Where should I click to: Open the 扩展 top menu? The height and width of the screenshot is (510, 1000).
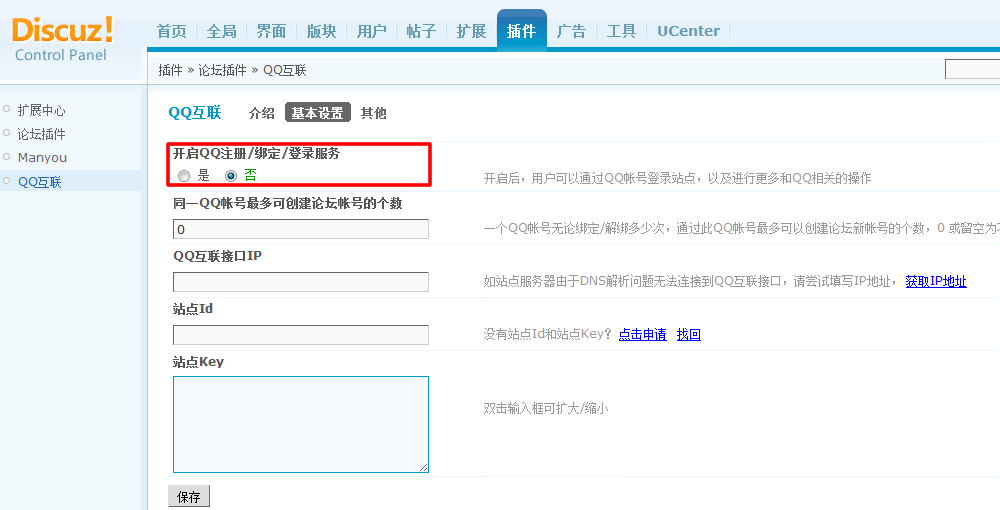point(471,31)
